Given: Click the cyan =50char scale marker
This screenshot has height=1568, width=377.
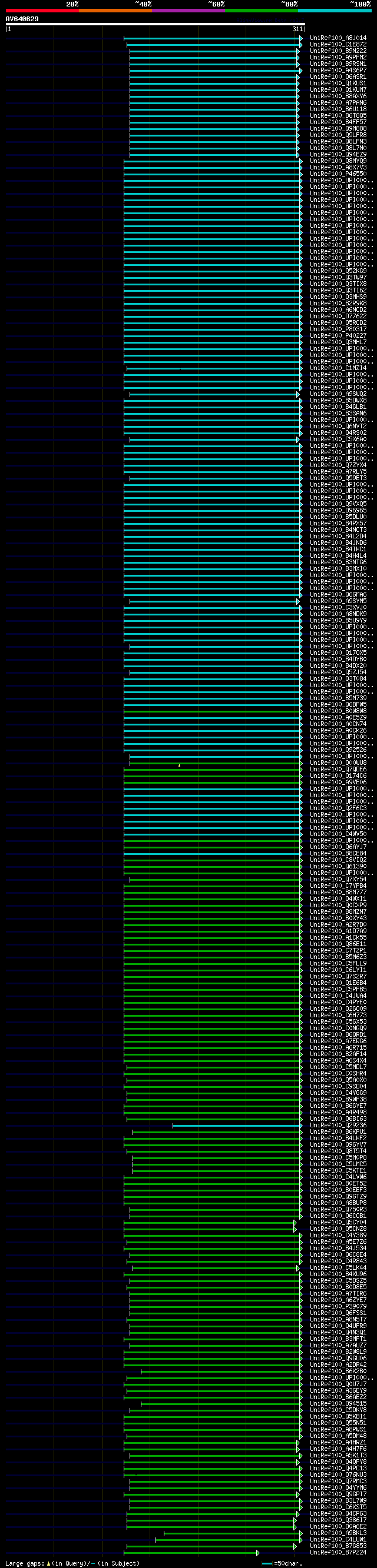Looking at the screenshot, I should coord(267,1563).
